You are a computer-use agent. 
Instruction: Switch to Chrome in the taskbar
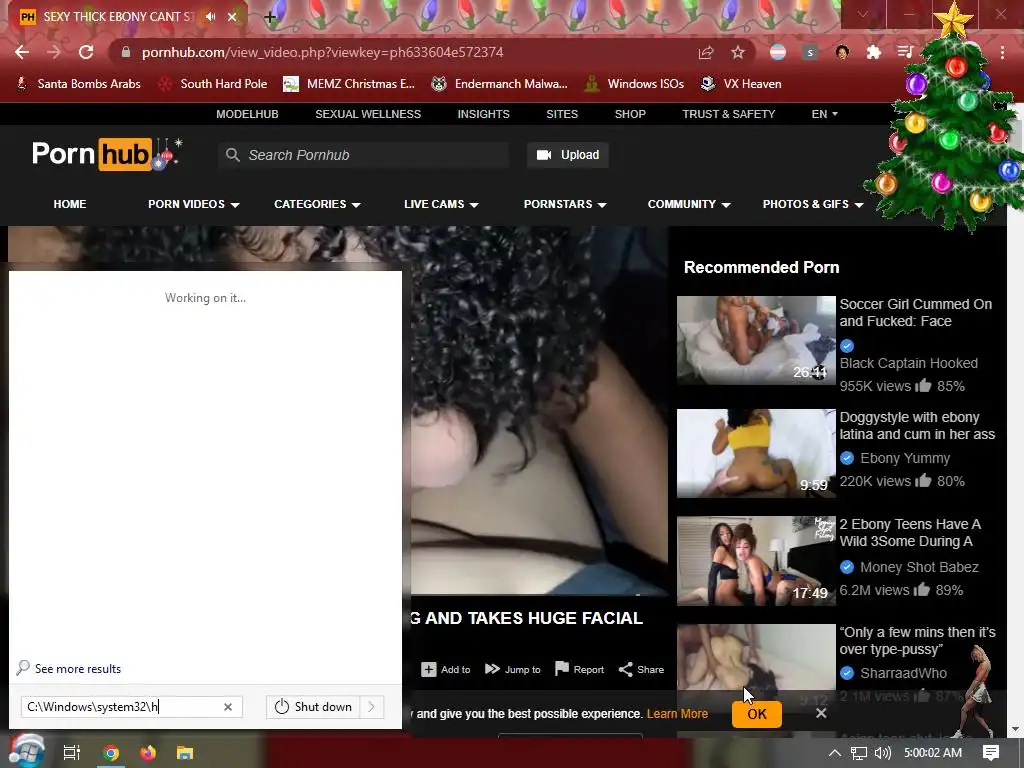111,753
